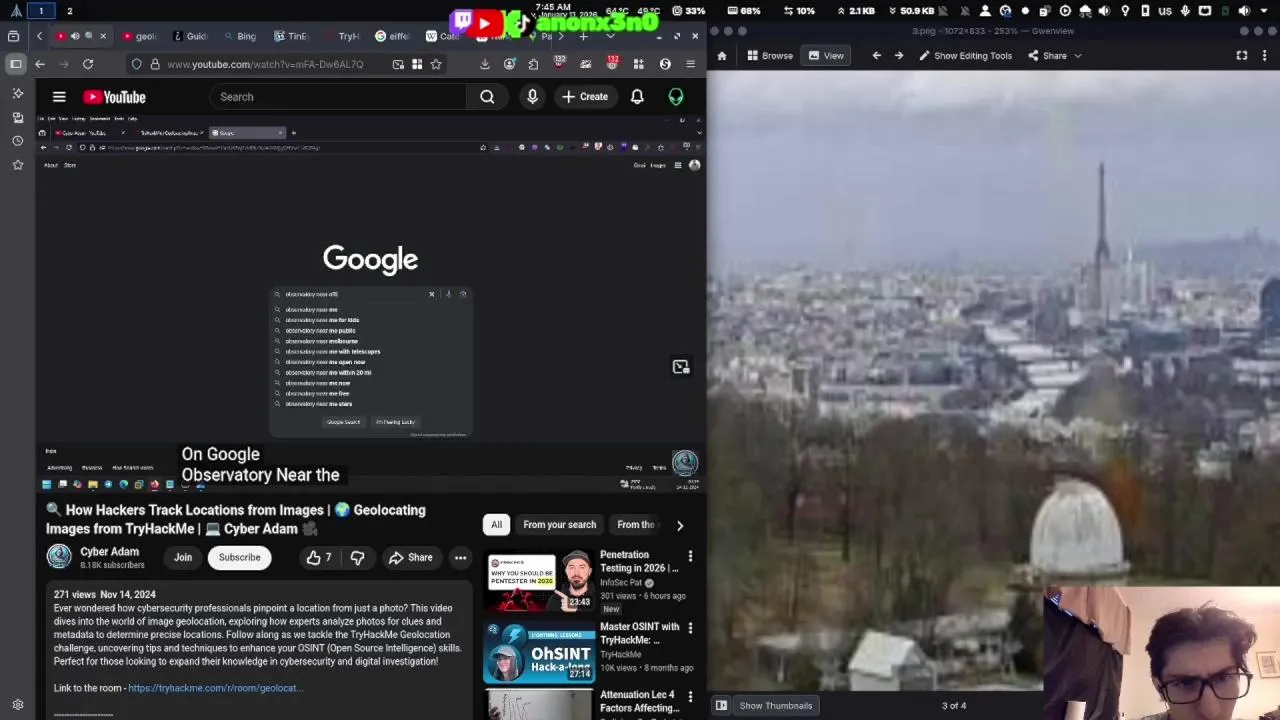Open the browser extensions puzzle icon
This screenshot has height=720, width=1280.
pos(533,64)
